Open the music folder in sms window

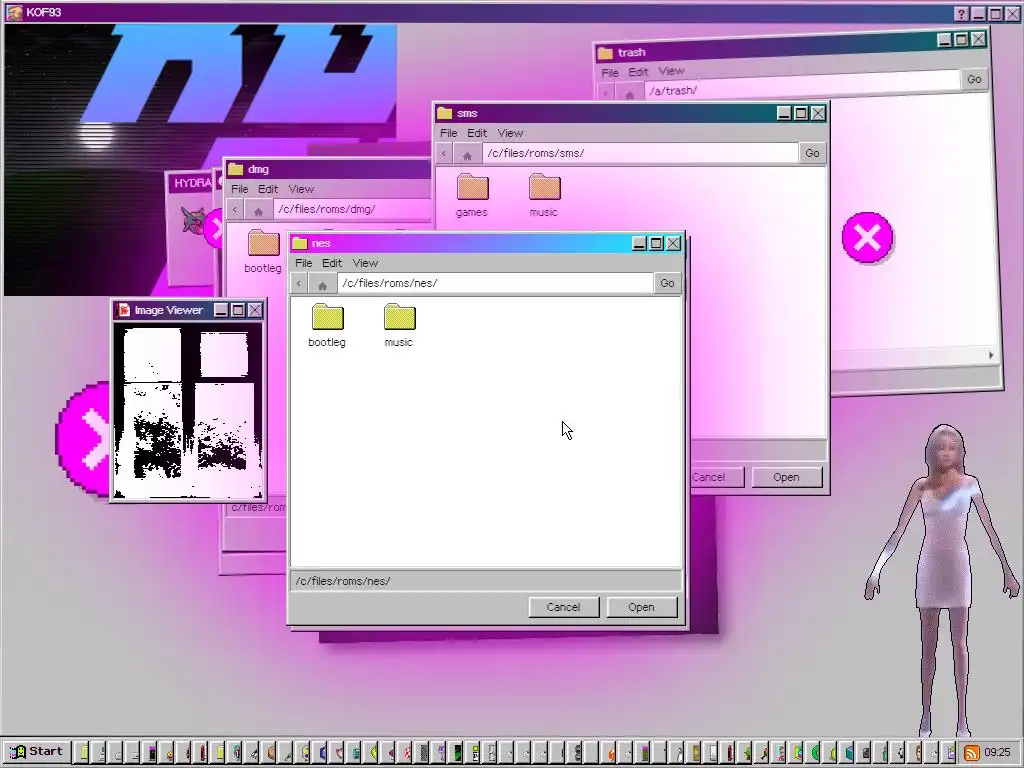tap(544, 195)
